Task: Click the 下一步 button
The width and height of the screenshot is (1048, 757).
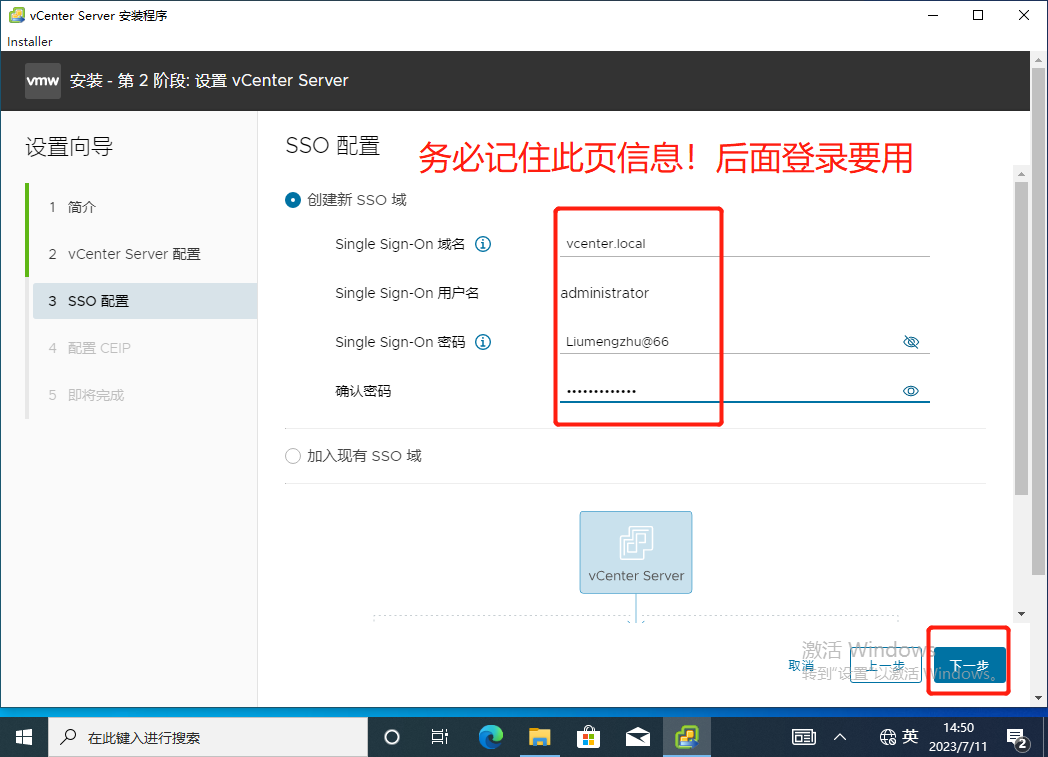Action: coord(969,665)
